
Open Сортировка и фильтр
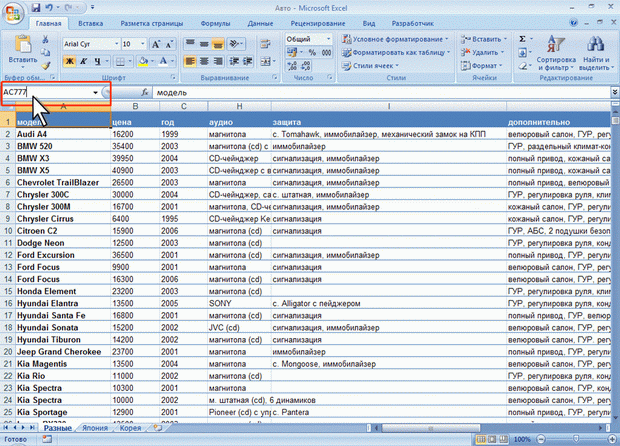coord(556,53)
